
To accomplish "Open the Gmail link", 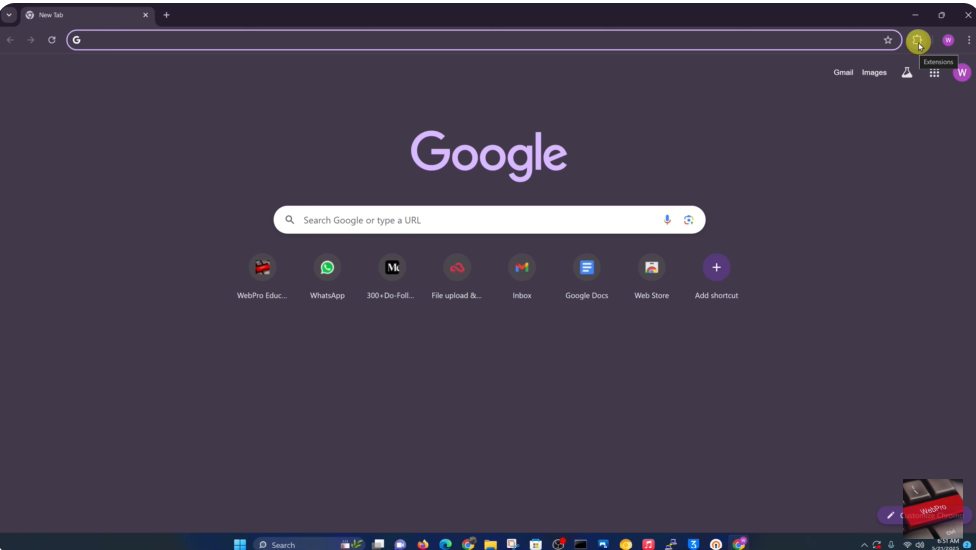I will coord(843,73).
